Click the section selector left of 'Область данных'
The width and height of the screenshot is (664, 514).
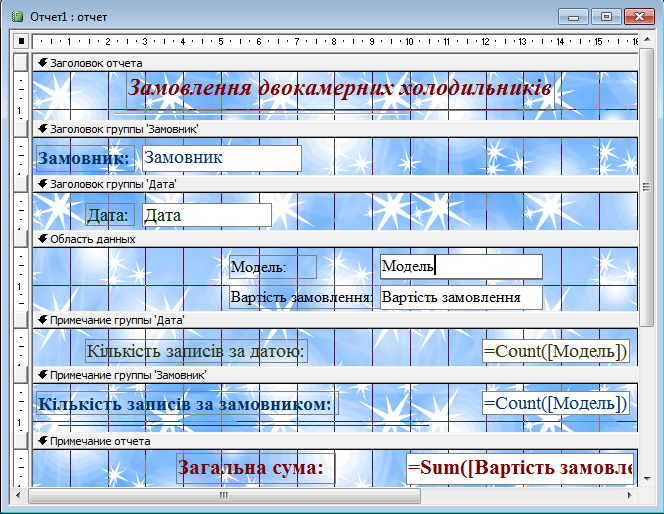tap(21, 239)
